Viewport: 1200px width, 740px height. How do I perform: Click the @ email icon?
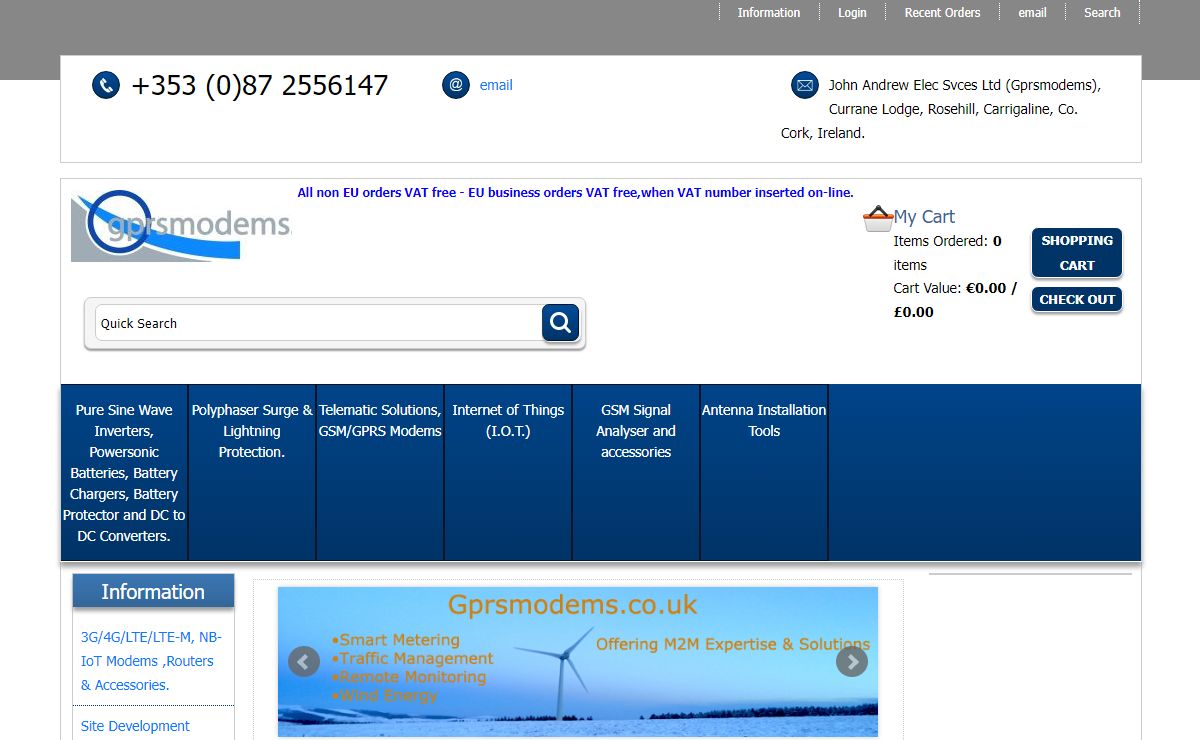click(x=456, y=85)
